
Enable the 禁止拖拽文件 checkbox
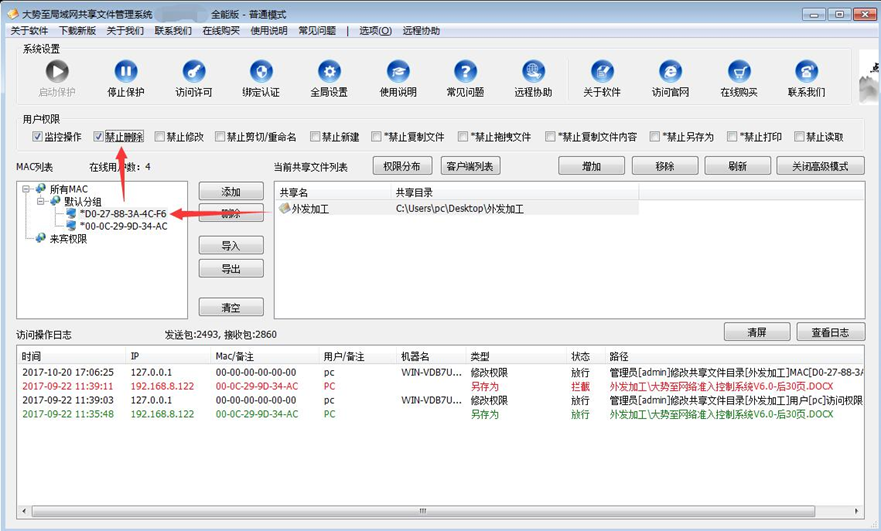click(x=463, y=137)
